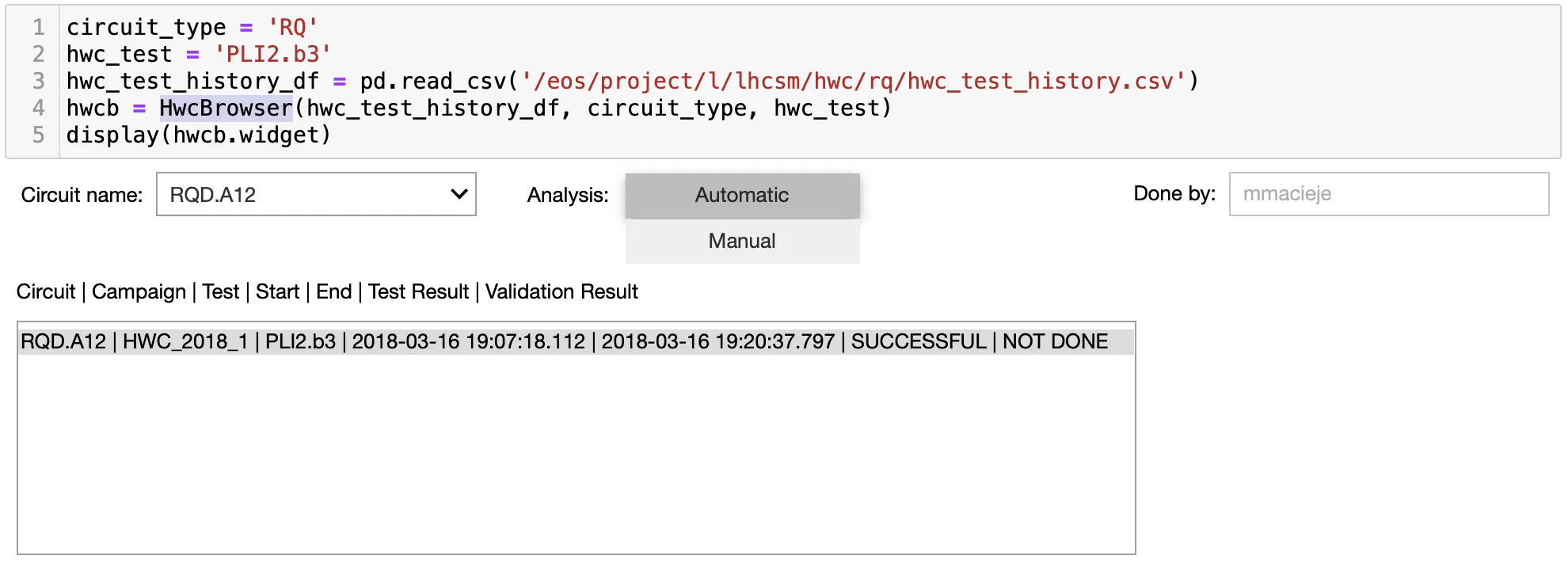
Task: Click the highlighted HwcBrowser token
Action: (x=226, y=108)
